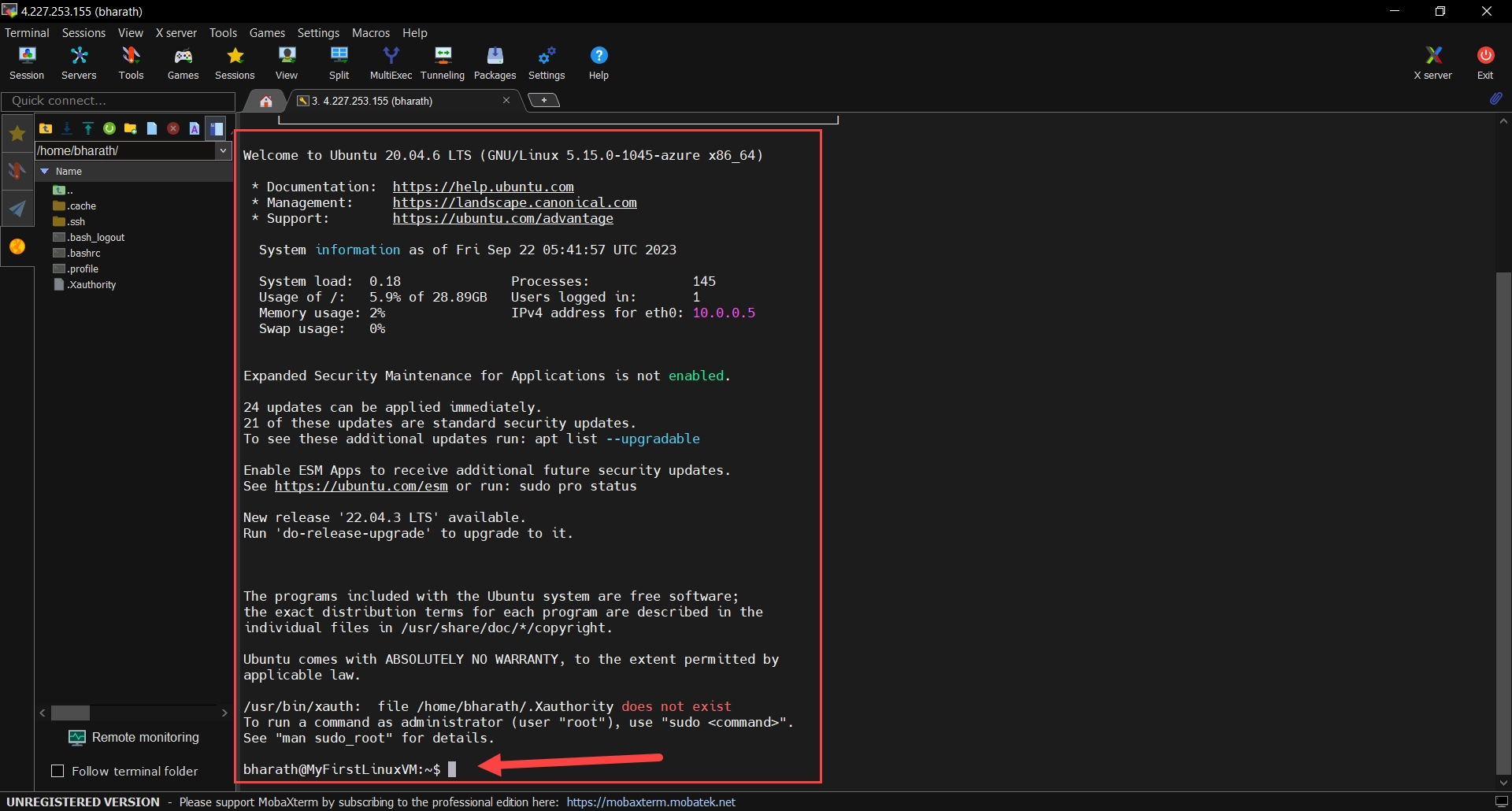Activate the Split terminal icon
This screenshot has width=1512, height=811.
(x=339, y=63)
